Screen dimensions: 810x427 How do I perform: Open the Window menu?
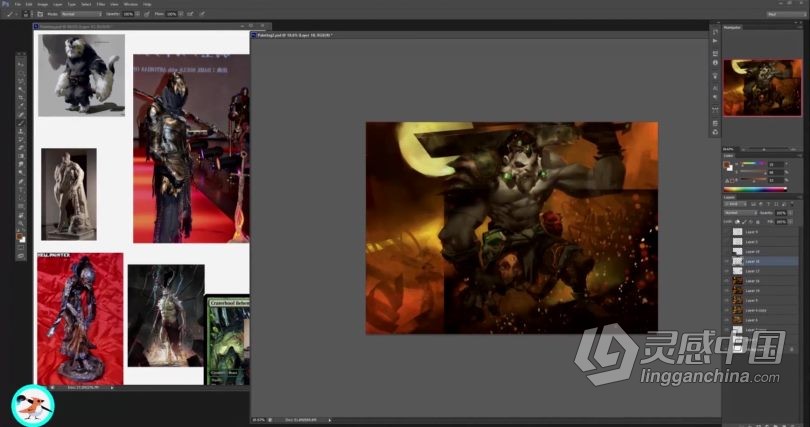[x=131, y=4]
